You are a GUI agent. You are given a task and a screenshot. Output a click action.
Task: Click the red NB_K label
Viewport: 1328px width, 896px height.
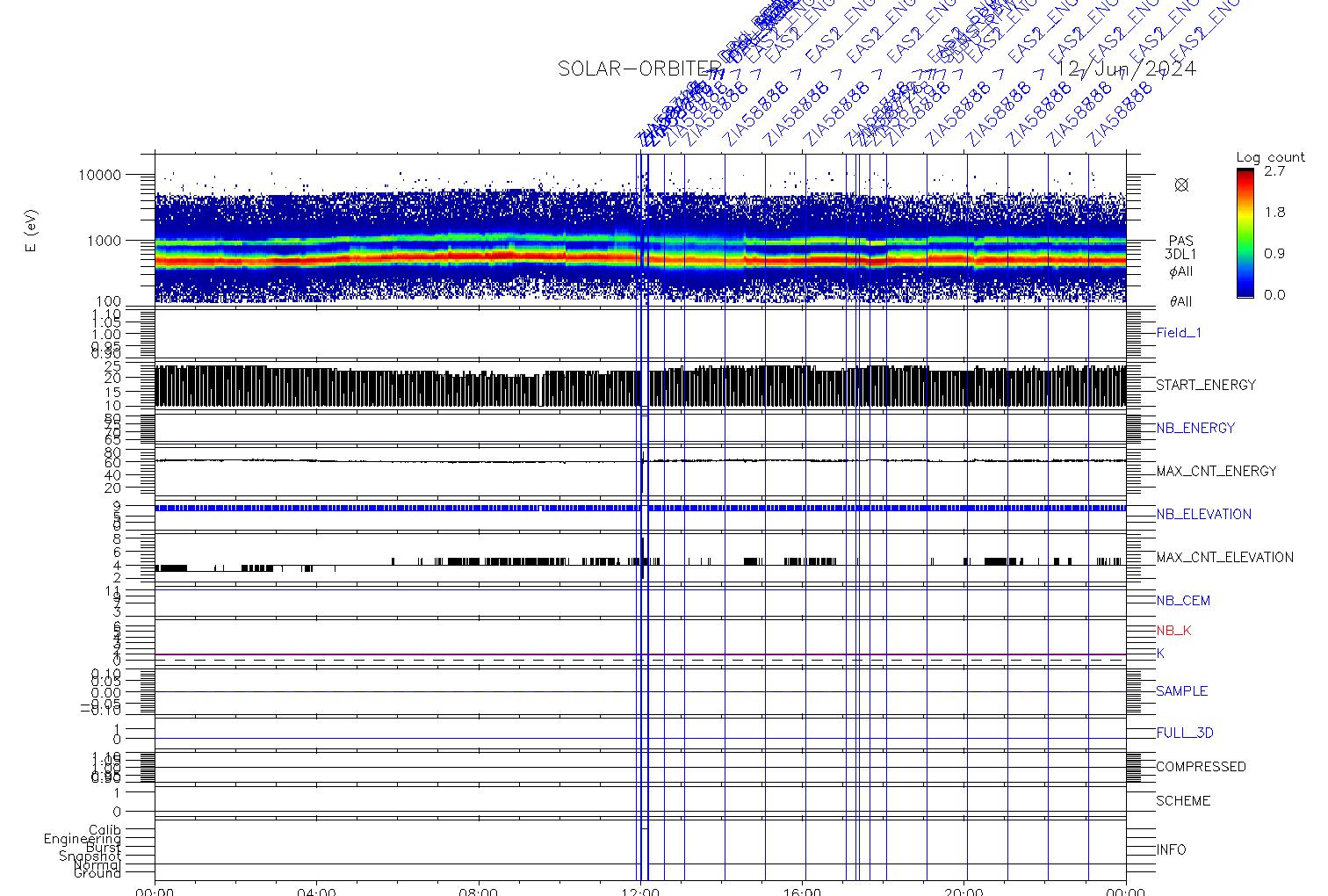[x=1173, y=631]
